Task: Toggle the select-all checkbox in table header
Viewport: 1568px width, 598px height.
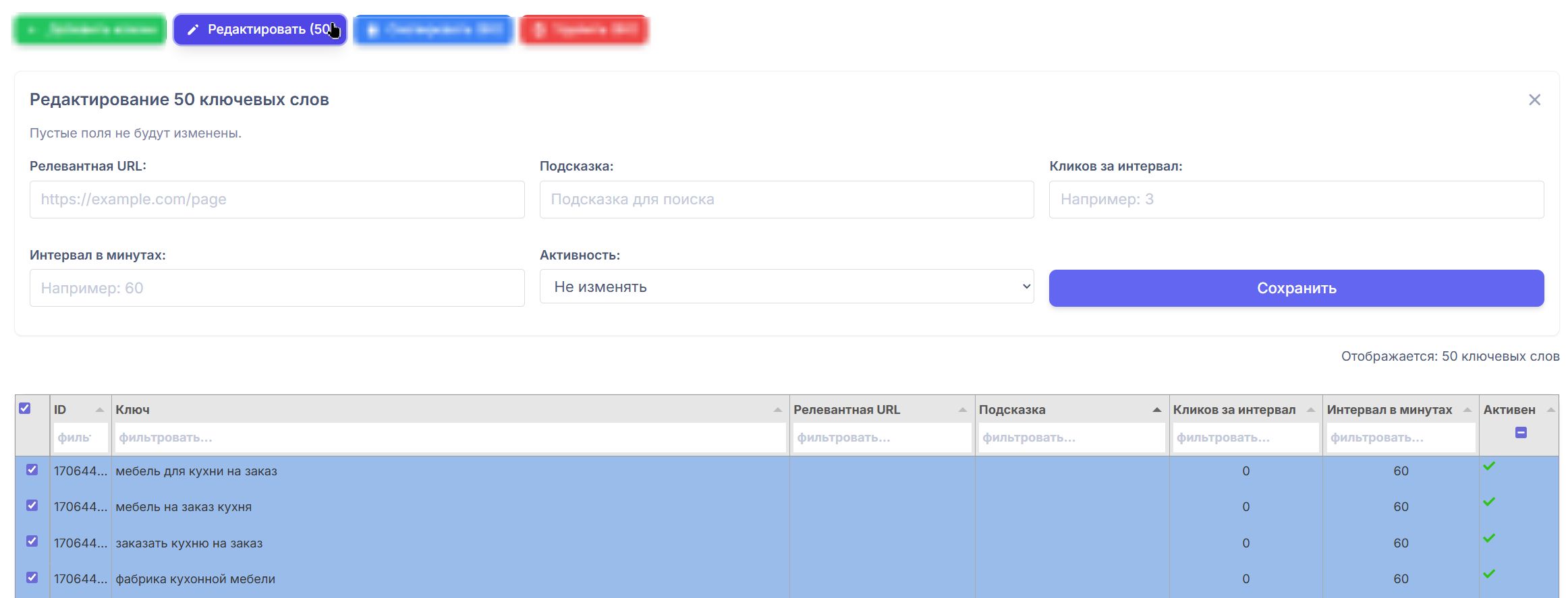Action: (x=25, y=409)
